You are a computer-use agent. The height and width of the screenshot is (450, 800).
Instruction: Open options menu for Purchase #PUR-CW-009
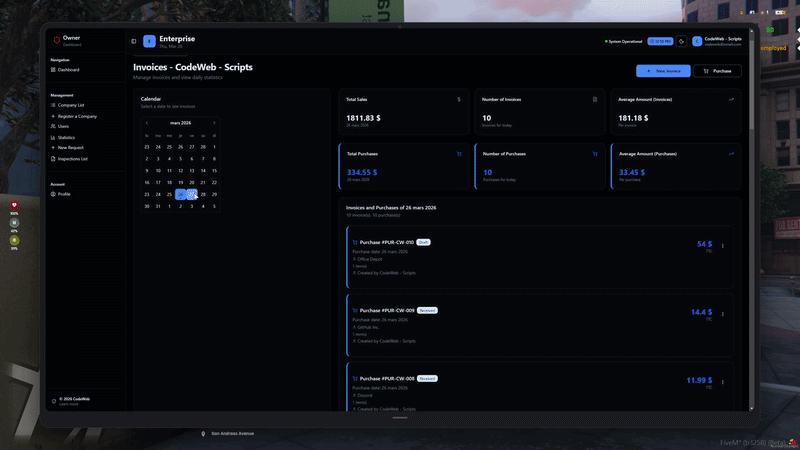point(723,313)
